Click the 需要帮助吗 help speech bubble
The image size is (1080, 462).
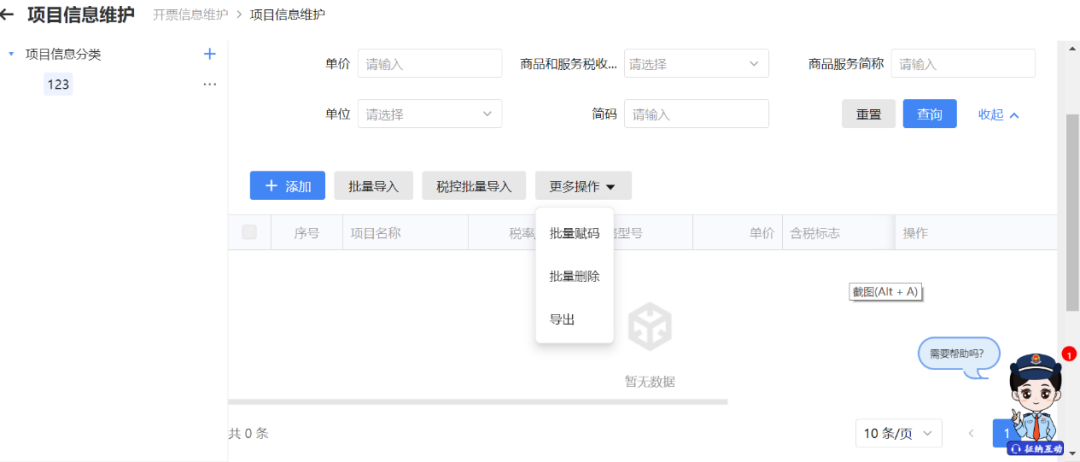(x=957, y=354)
